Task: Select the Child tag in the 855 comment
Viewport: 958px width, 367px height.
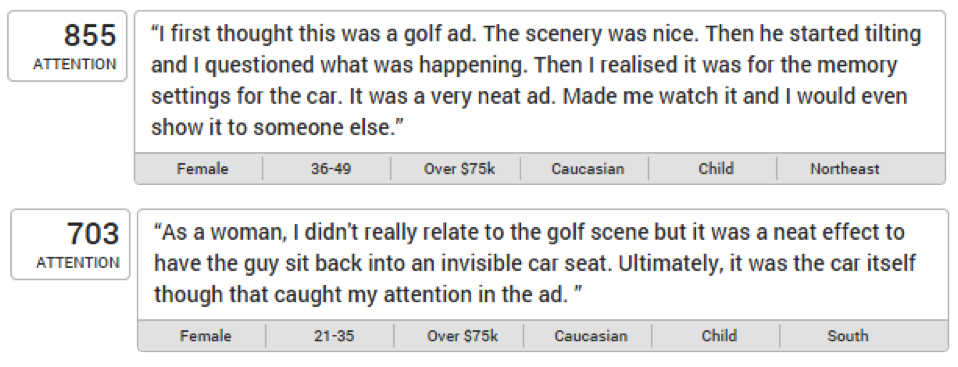Action: [716, 169]
